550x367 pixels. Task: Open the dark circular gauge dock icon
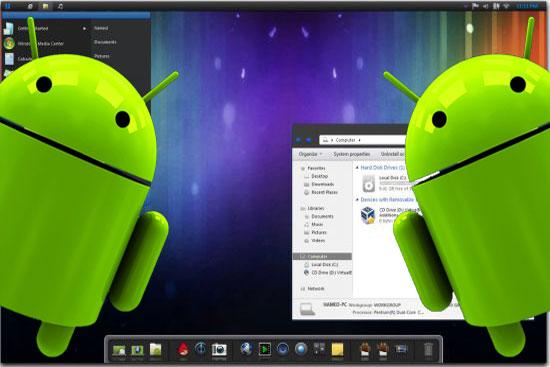tap(283, 349)
